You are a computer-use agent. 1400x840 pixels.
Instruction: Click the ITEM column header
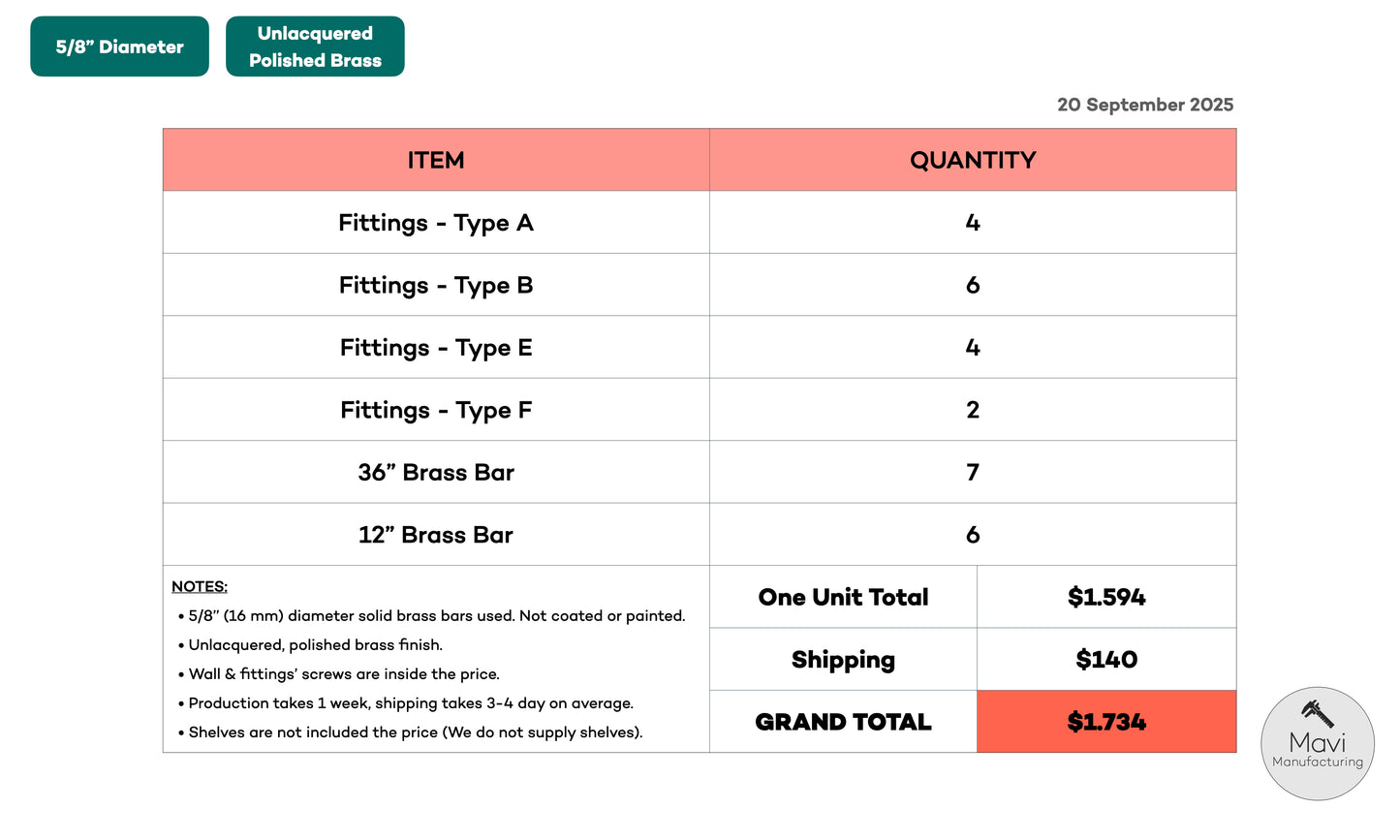436,160
